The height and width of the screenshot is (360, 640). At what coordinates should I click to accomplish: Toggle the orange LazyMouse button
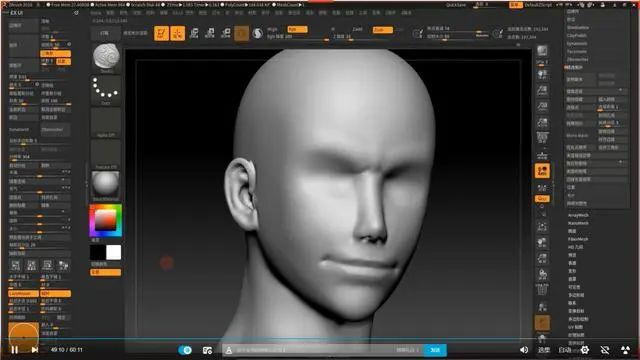[x=23, y=293]
